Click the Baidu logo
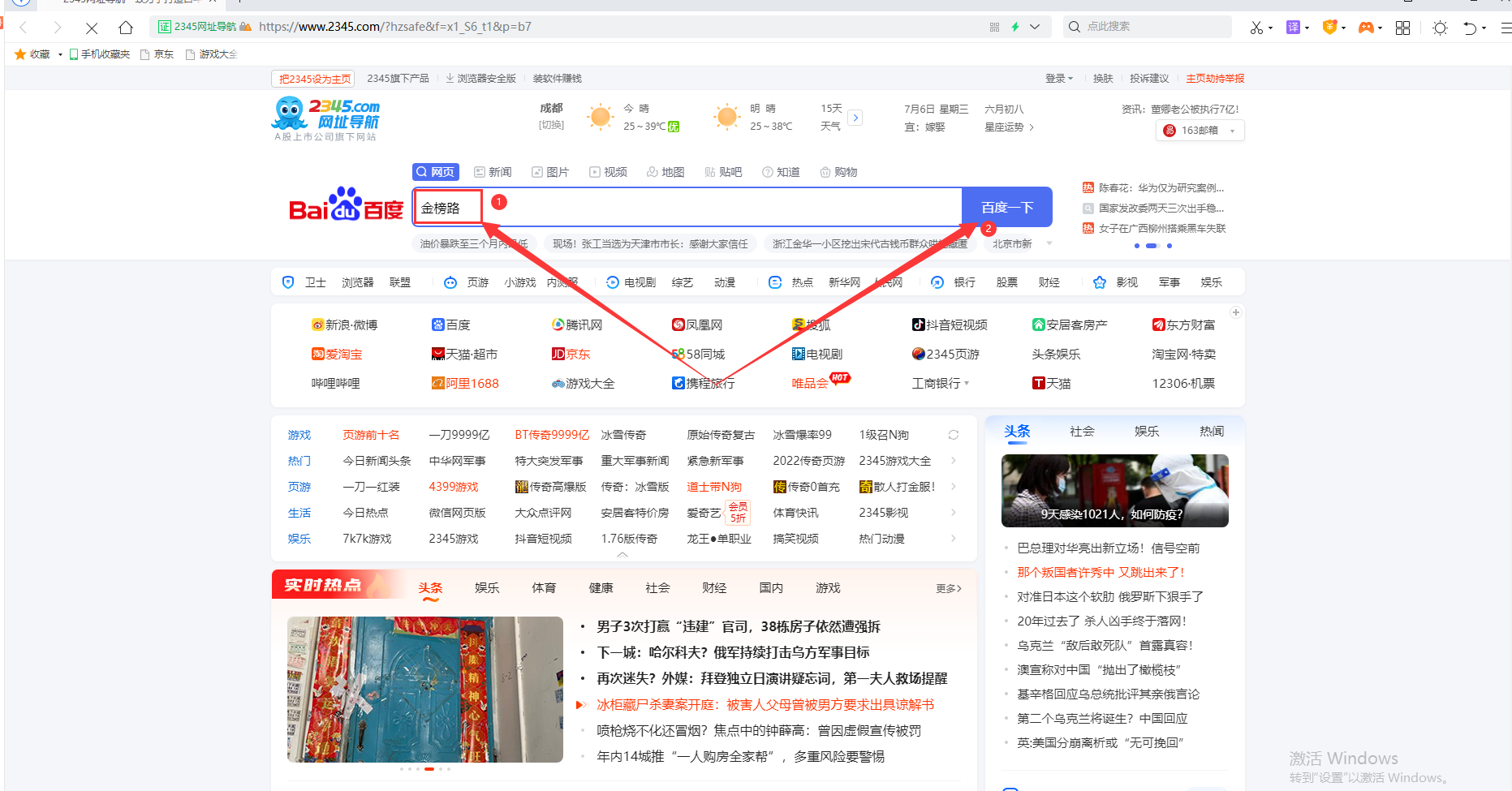 tap(347, 205)
